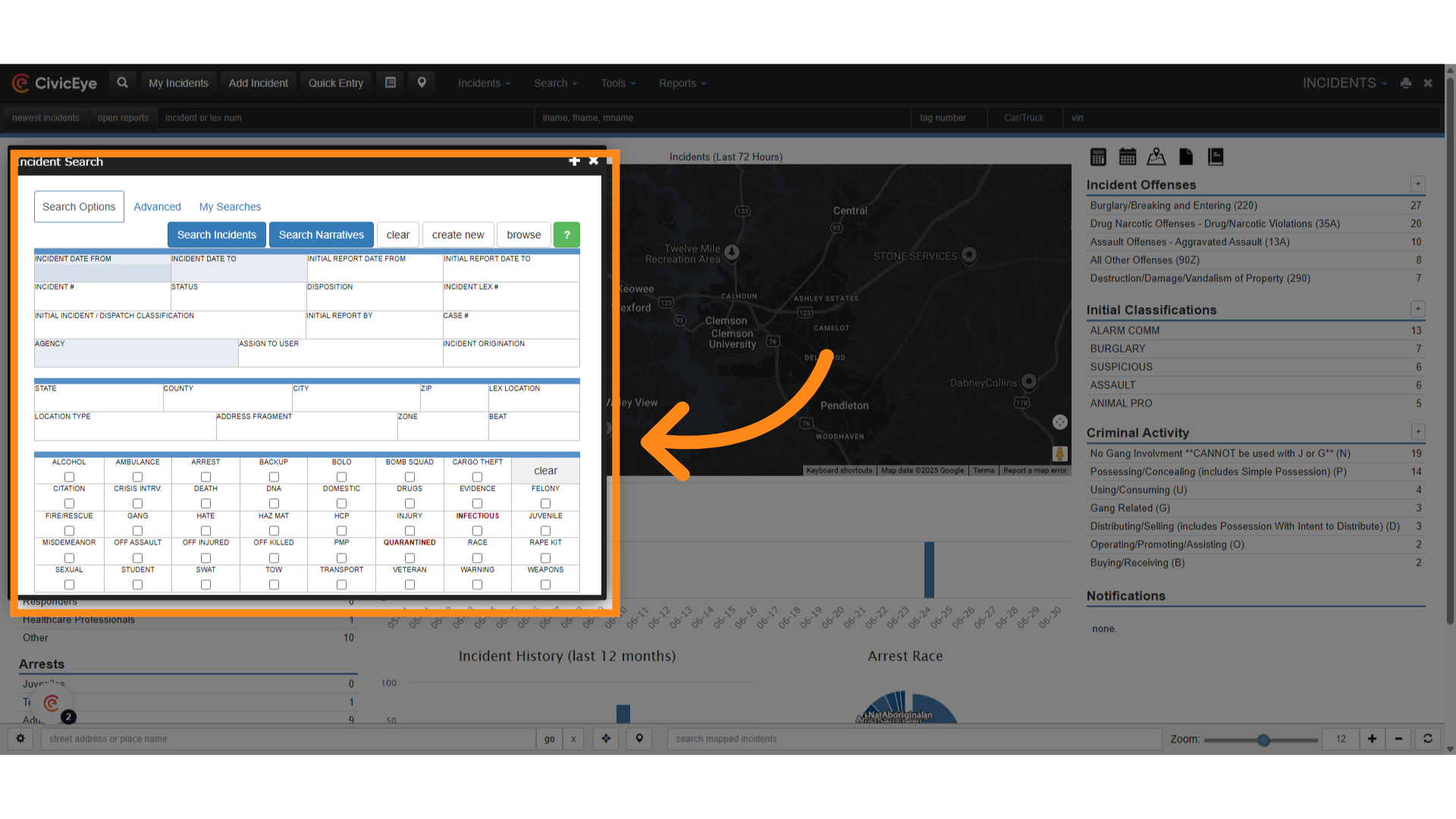Screen dimensions: 1456x819
Task: Enable the DRUGS checkbox
Action: point(409,504)
